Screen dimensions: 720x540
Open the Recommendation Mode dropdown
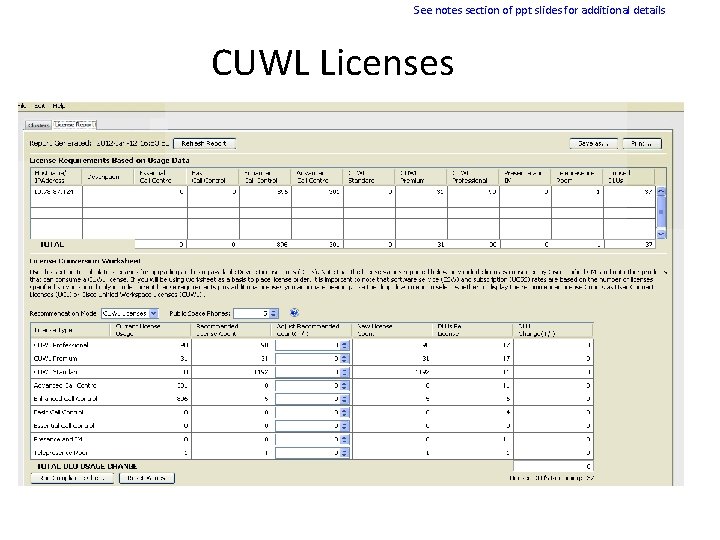tap(130, 314)
